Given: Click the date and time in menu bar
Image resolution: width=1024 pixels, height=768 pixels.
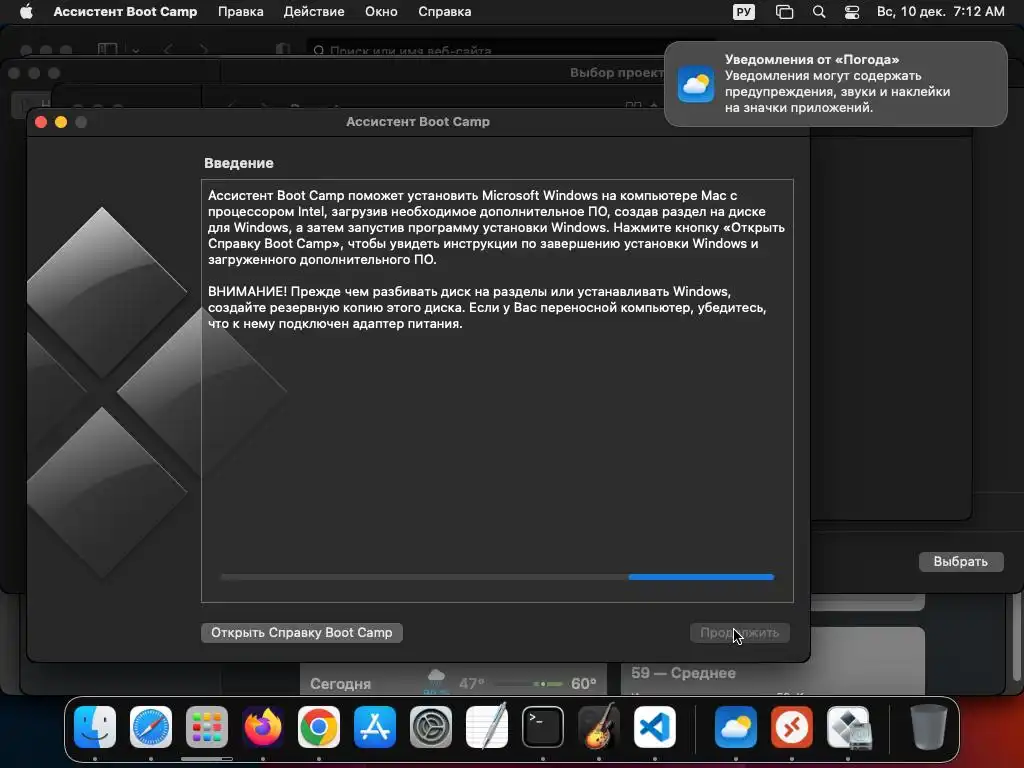Looking at the screenshot, I should 940,12.
